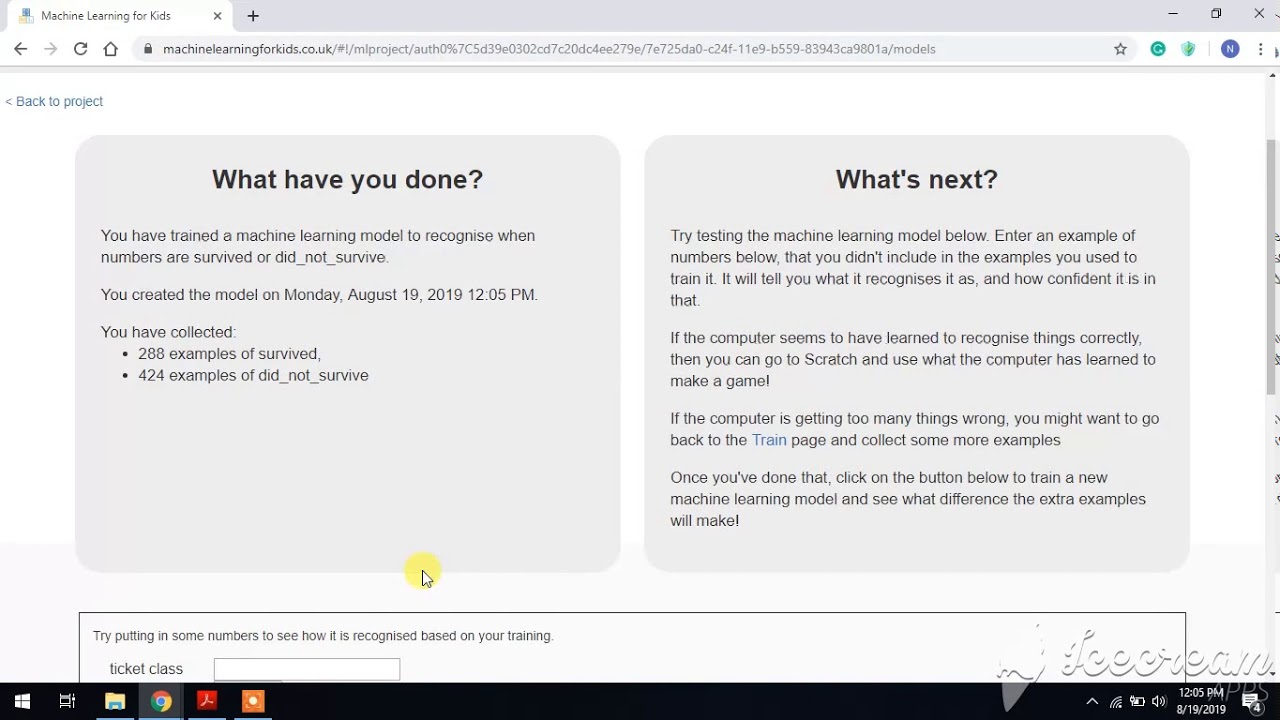Click the 'You have collected:' text
This screenshot has width=1280, height=720.
coord(168,332)
